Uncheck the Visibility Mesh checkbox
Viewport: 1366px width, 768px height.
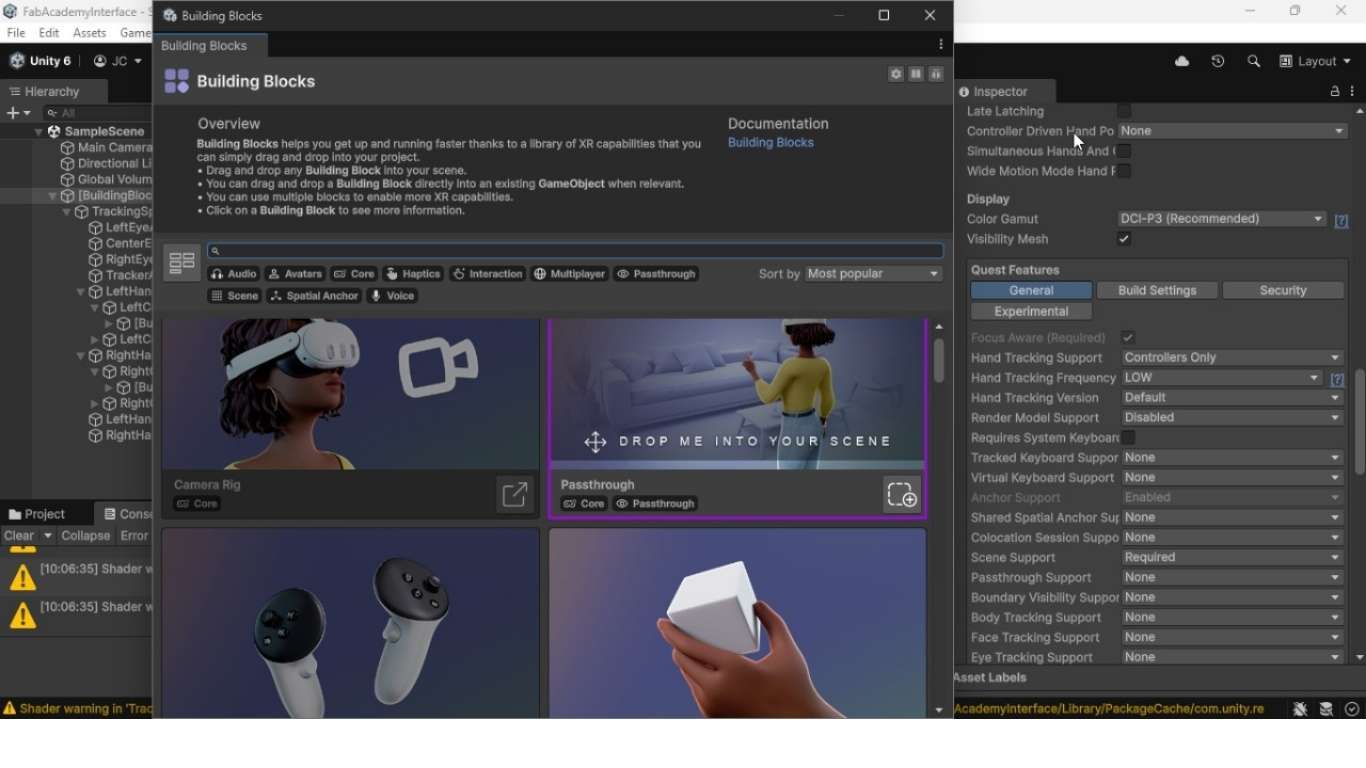click(x=1124, y=239)
